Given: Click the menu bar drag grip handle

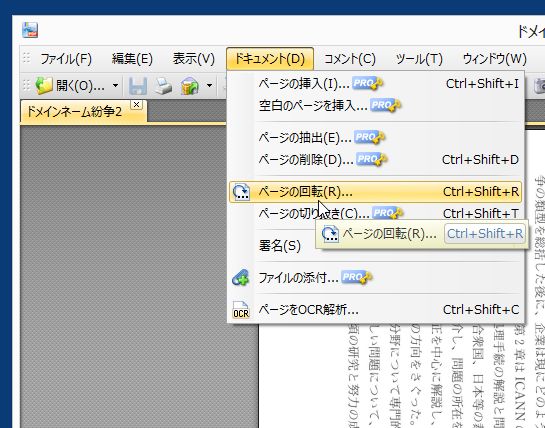Looking at the screenshot, I should pyautogui.click(x=26, y=58).
